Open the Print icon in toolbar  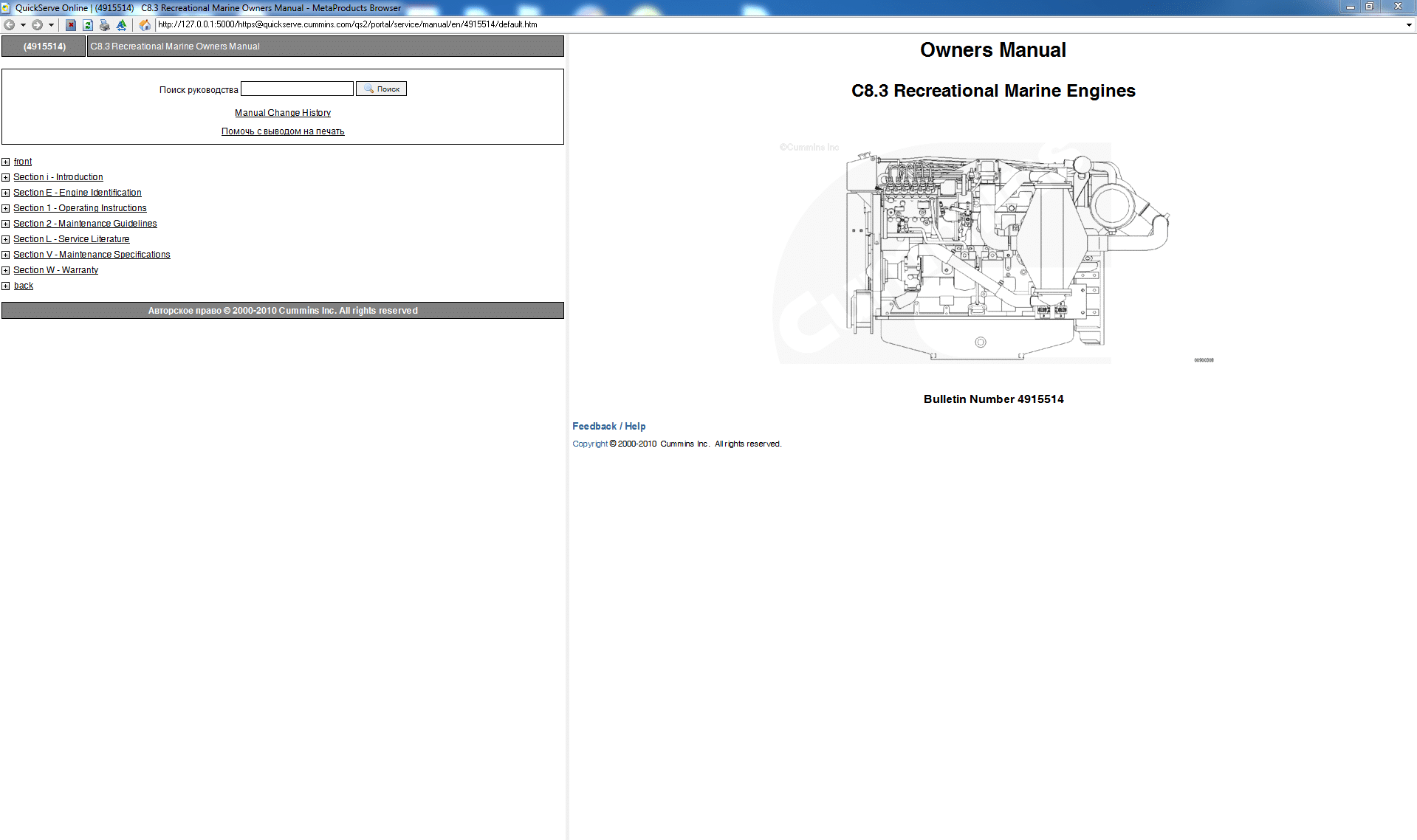click(x=104, y=24)
